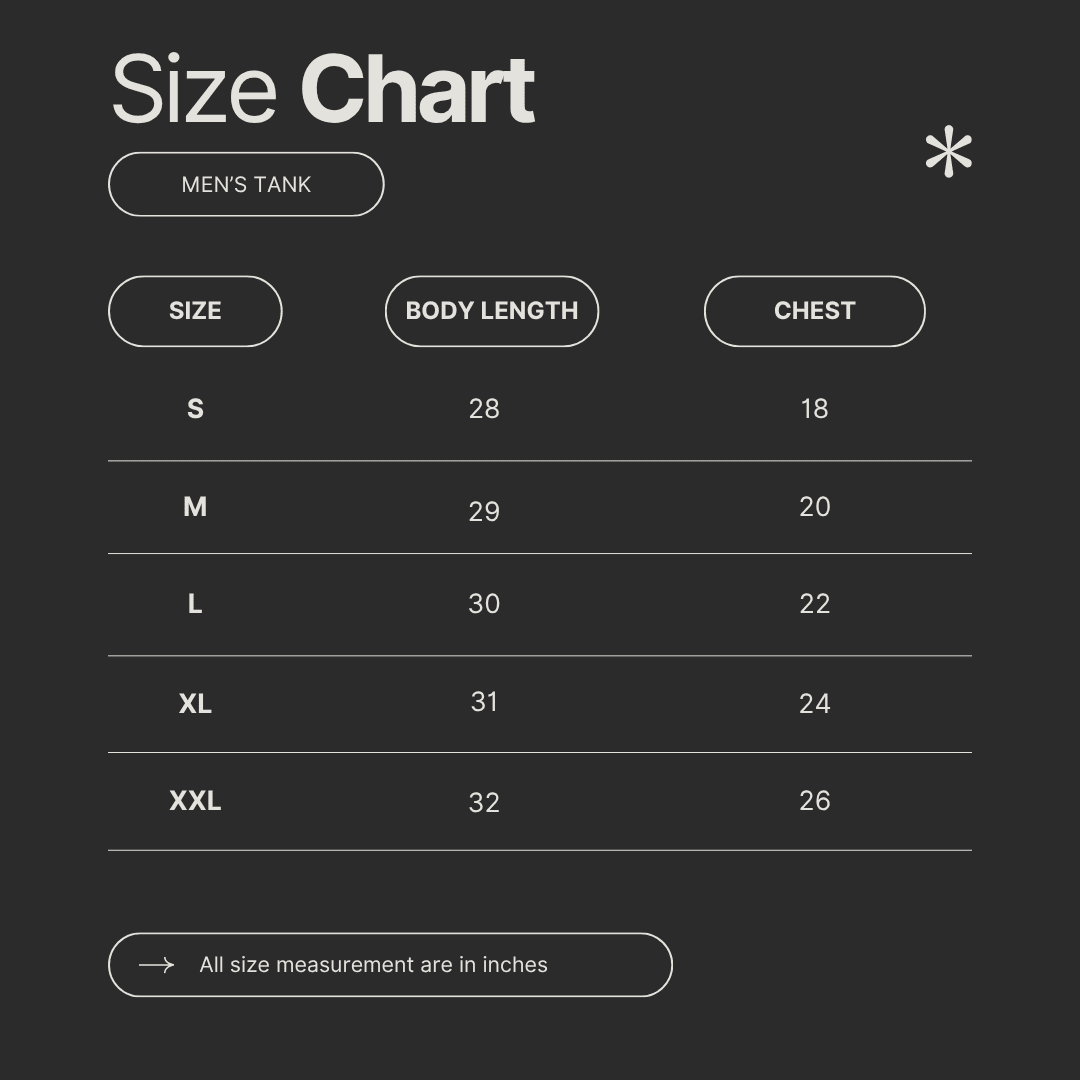Click chest value 26
Viewport: 1080px width, 1080px height.
pyautogui.click(x=814, y=801)
